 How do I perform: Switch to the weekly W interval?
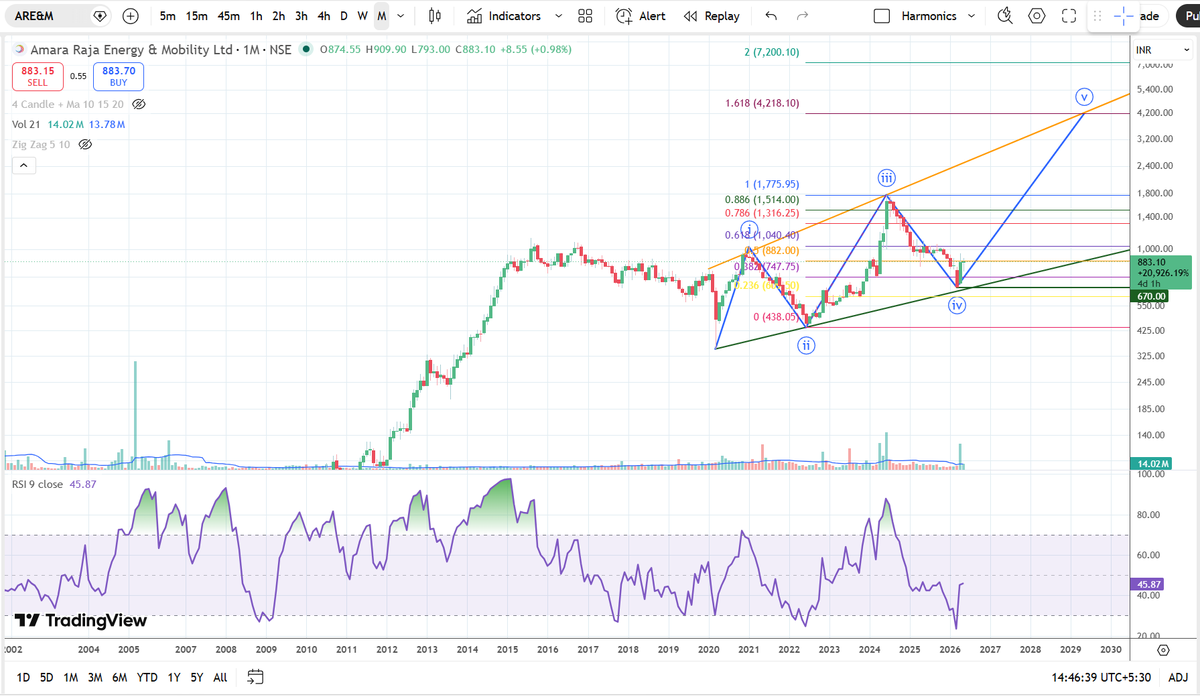[362, 16]
